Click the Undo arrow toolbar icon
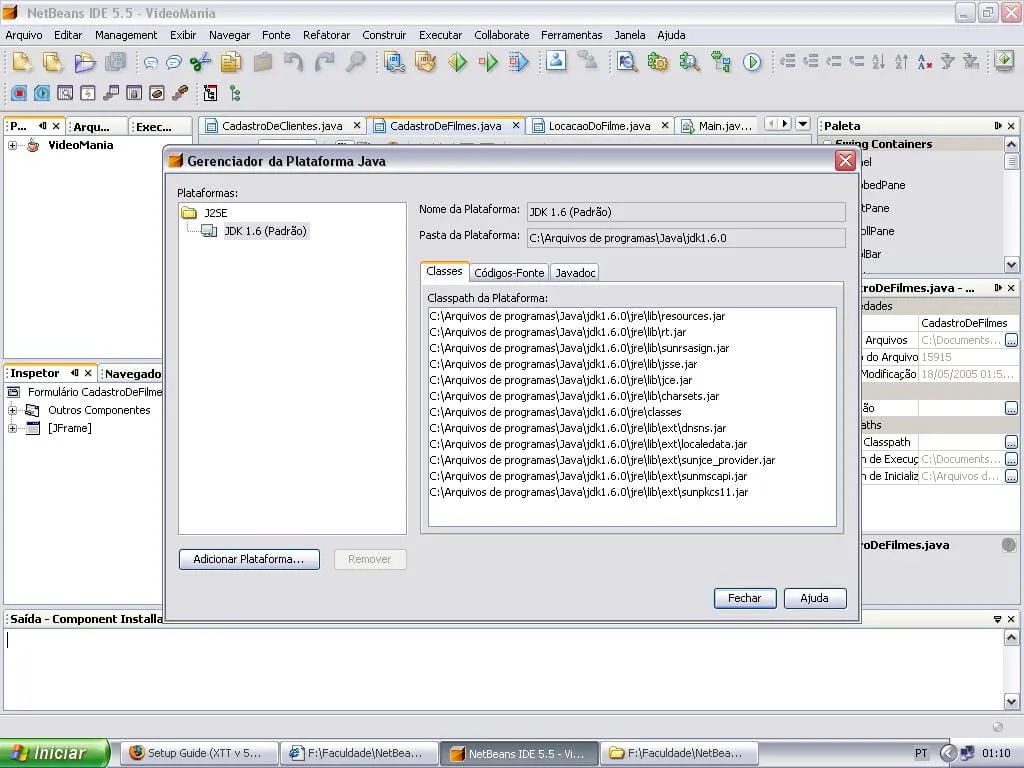1024x768 pixels. point(293,62)
